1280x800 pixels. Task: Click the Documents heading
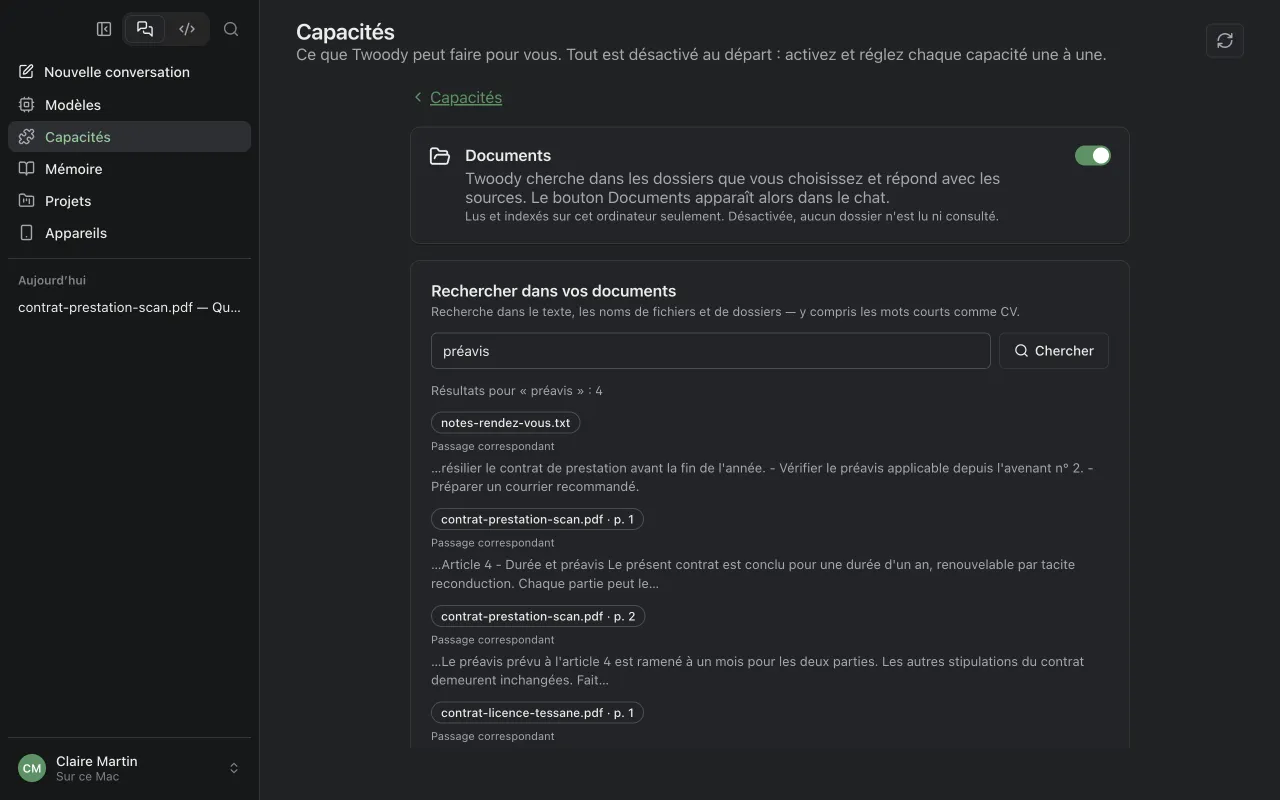[508, 155]
